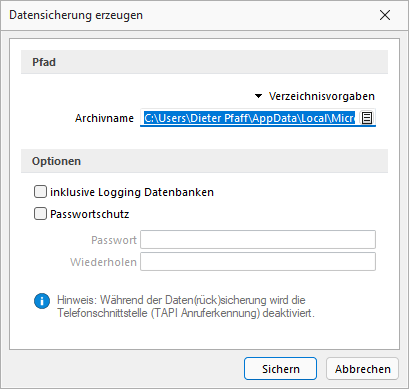Select the Wiederholen password field
Viewport: 409px width, 389px height.
pos(258,262)
